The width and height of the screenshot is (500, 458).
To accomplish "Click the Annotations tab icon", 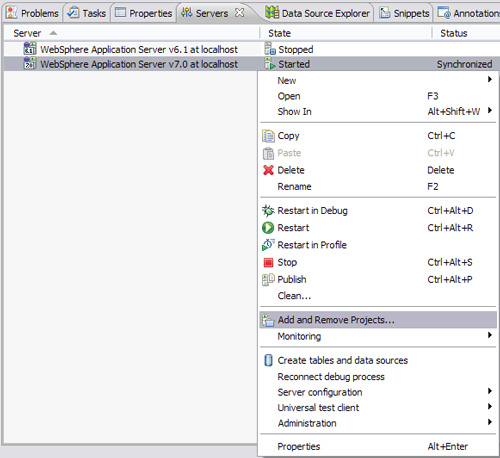I will click(444, 13).
